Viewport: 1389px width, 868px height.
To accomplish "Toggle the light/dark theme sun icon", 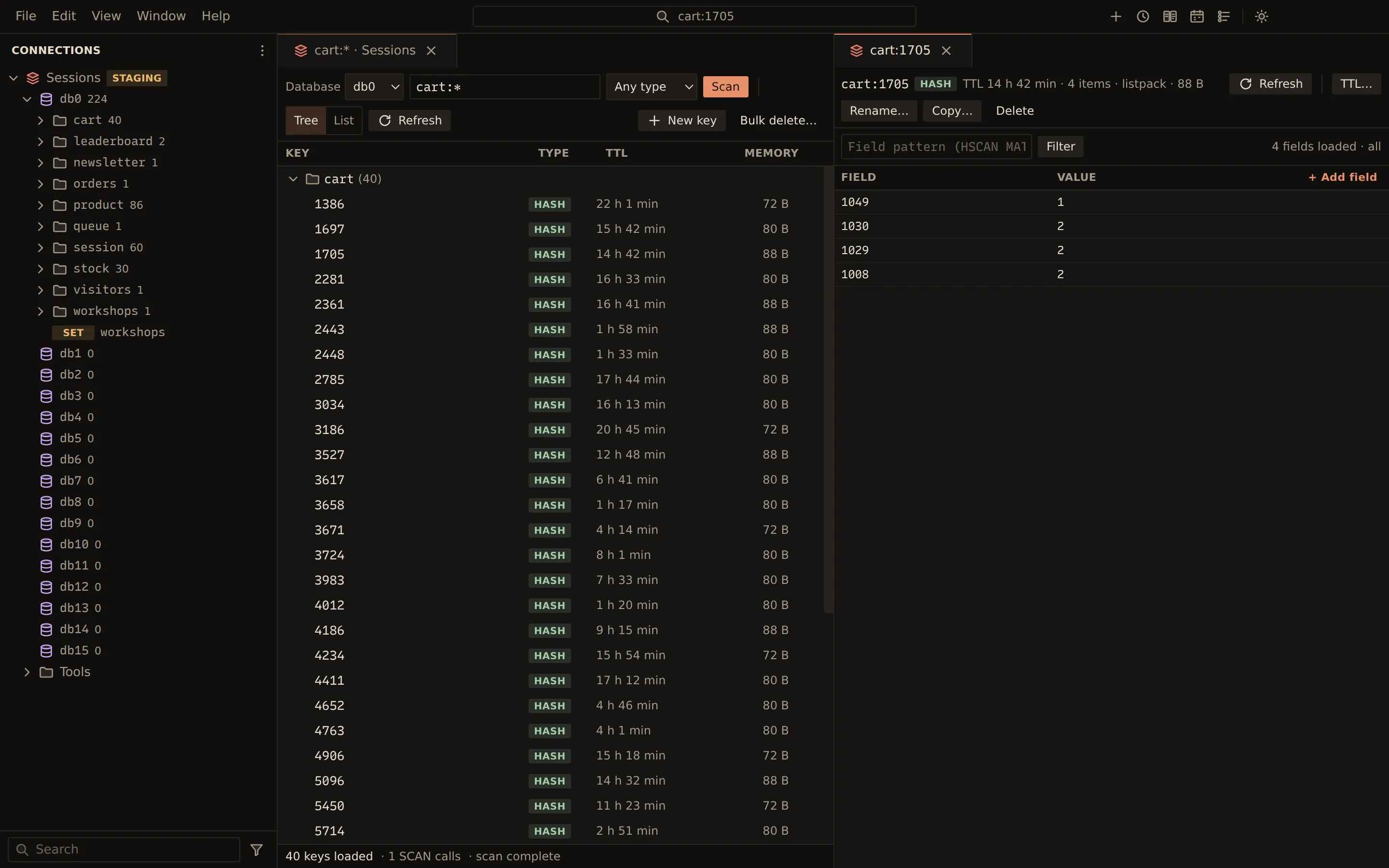I will [1261, 16].
